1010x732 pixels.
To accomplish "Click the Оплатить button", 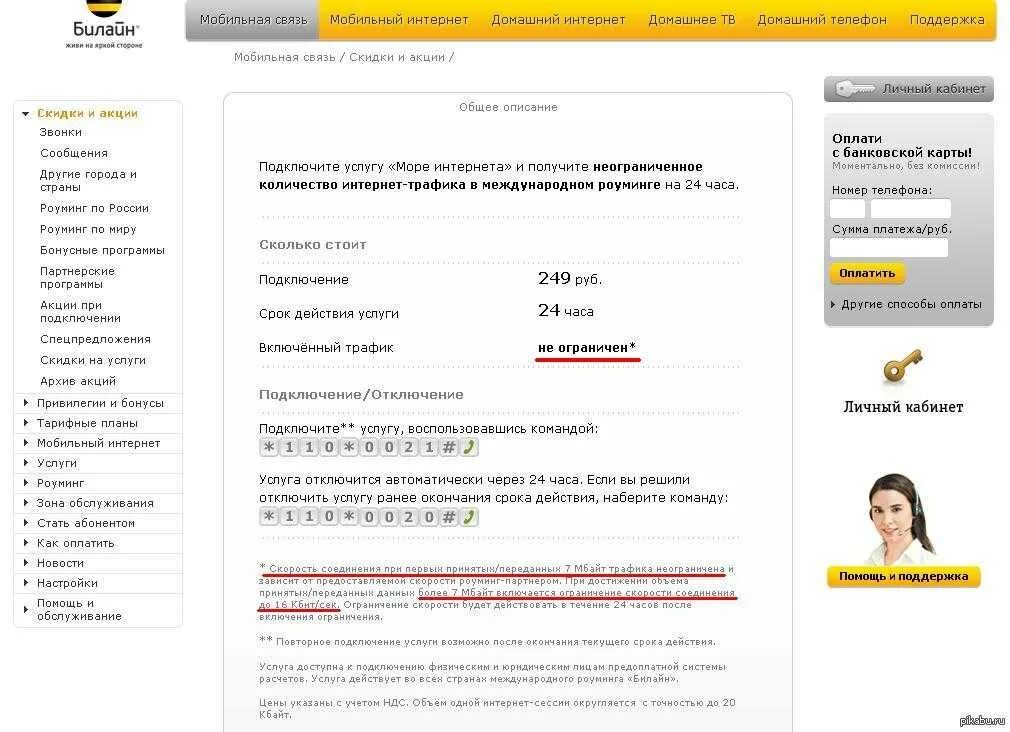I will pos(867,273).
